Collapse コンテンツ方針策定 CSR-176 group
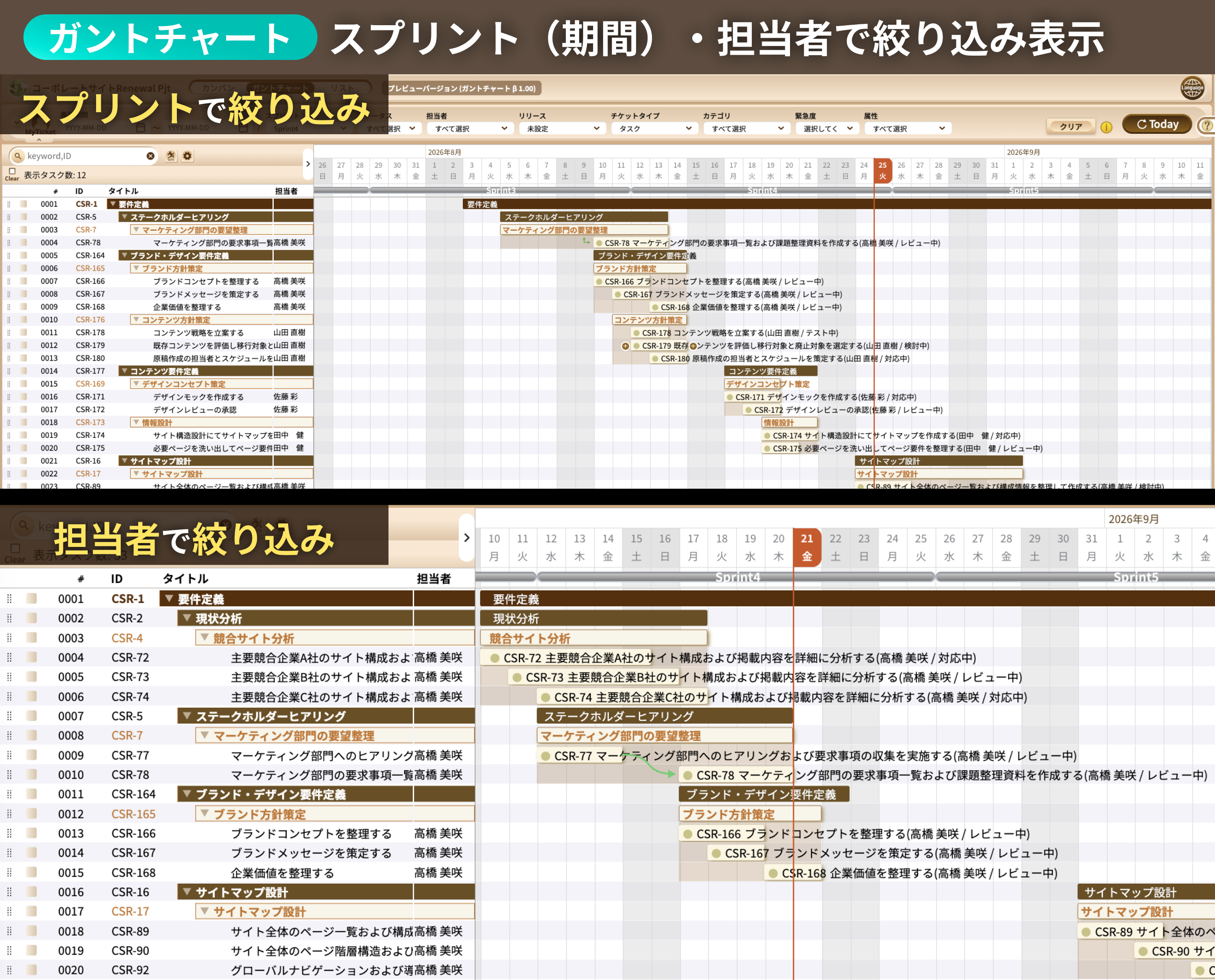Screen dimensions: 1215x980 136,320
